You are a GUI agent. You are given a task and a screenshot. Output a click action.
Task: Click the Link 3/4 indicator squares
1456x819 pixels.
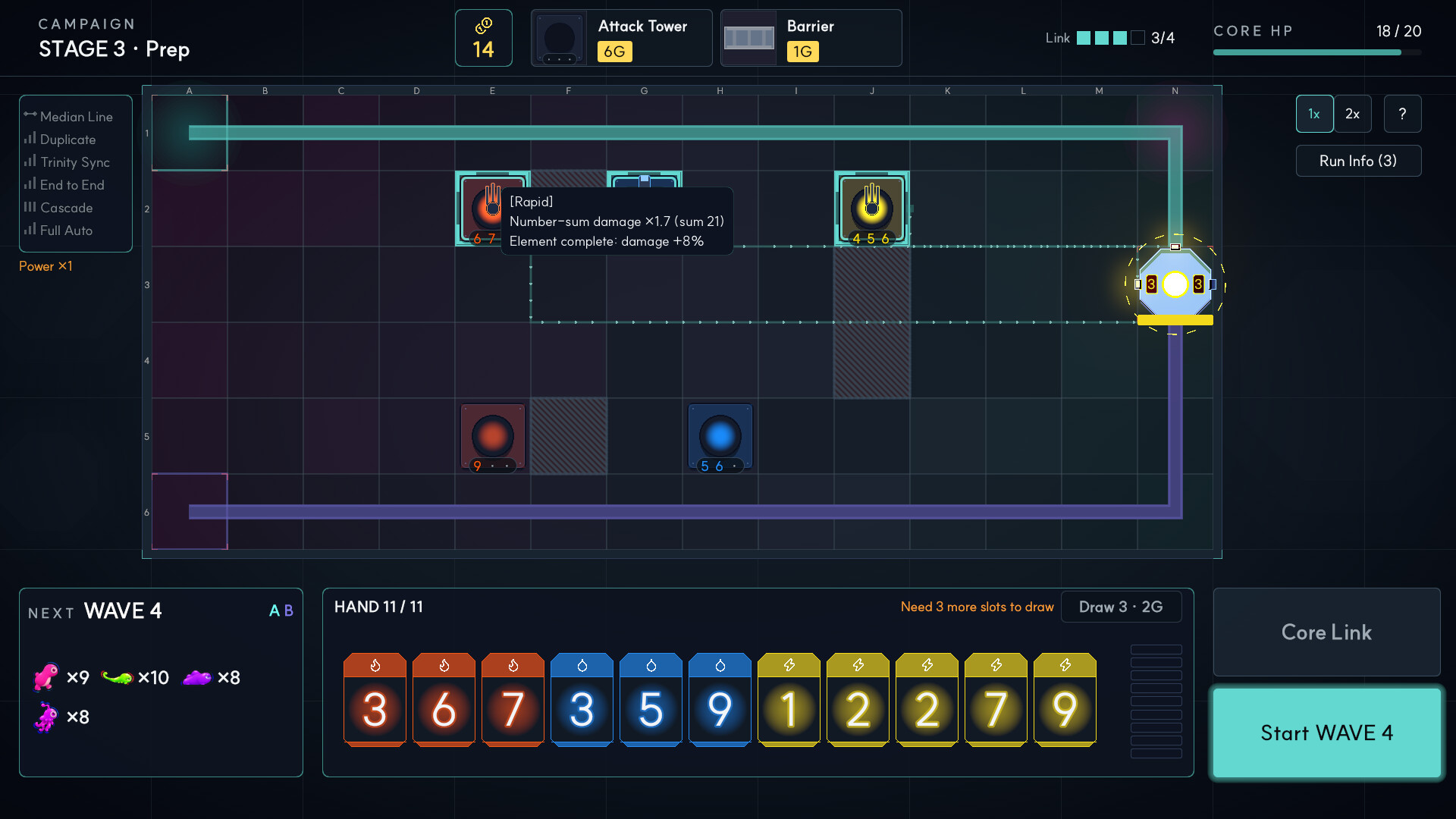[1110, 38]
